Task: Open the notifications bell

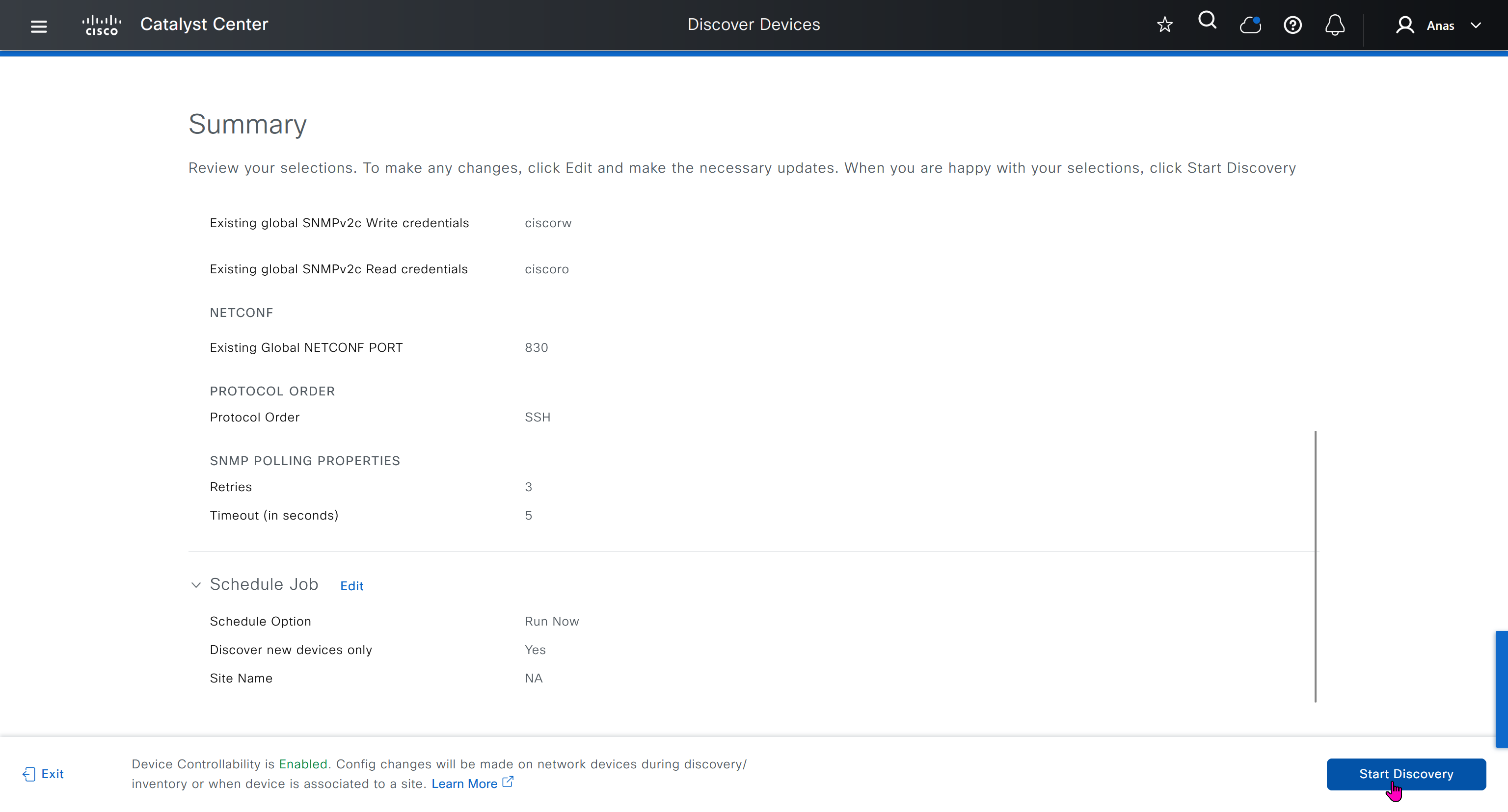Action: tap(1335, 25)
